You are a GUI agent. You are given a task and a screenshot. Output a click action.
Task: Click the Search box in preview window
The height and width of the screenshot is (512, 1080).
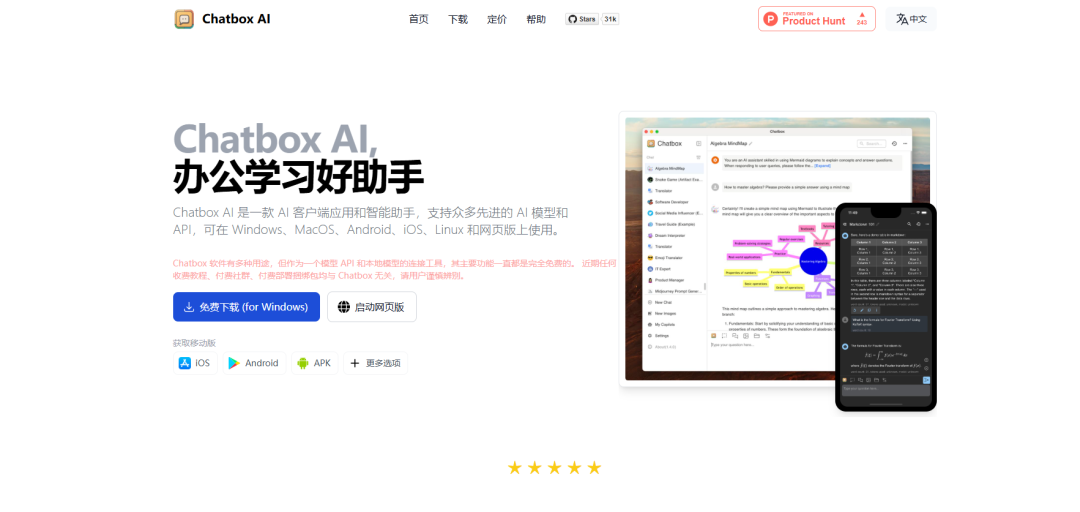tap(871, 143)
